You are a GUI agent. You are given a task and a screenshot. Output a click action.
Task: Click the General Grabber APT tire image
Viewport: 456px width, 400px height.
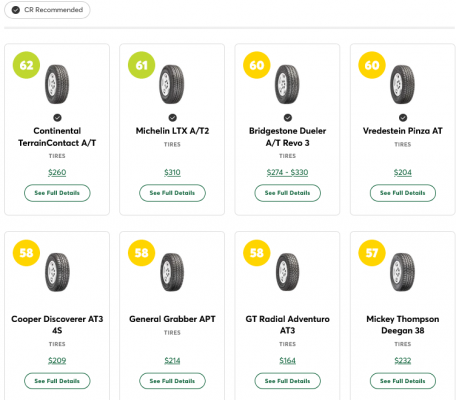pyautogui.click(x=172, y=272)
